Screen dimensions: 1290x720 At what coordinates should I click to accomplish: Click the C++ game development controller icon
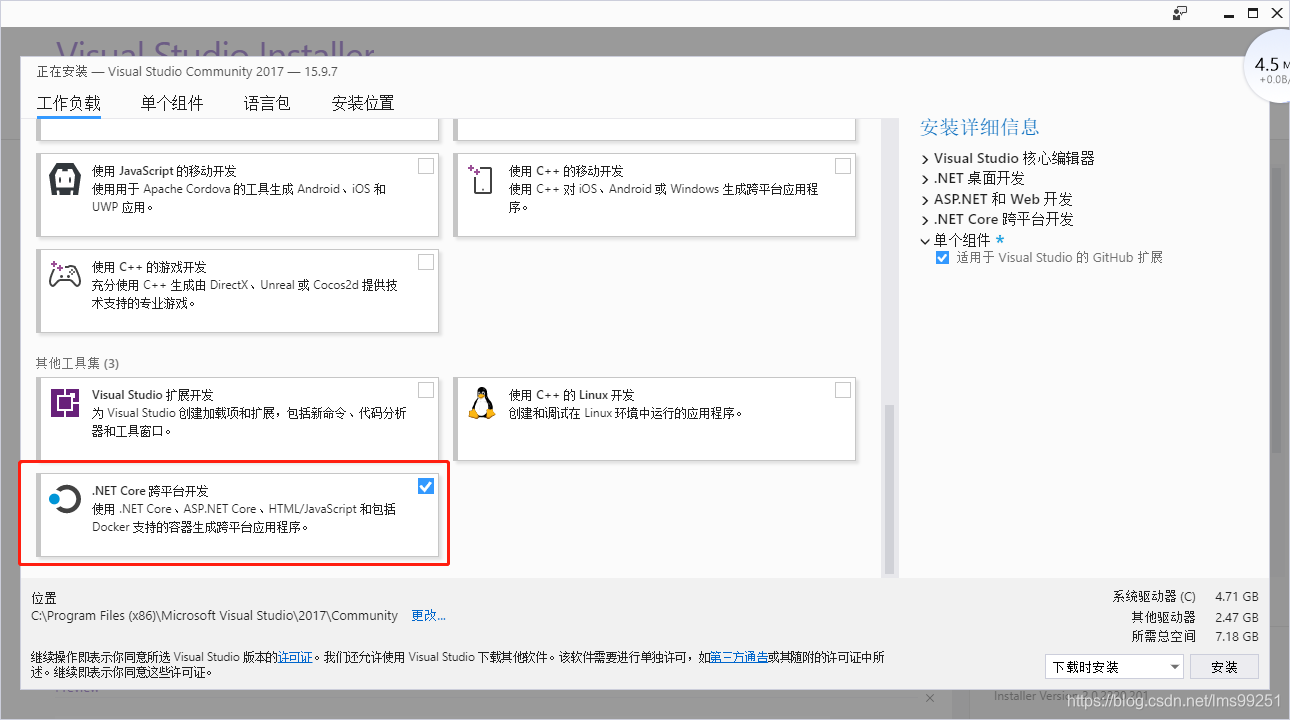coord(64,275)
